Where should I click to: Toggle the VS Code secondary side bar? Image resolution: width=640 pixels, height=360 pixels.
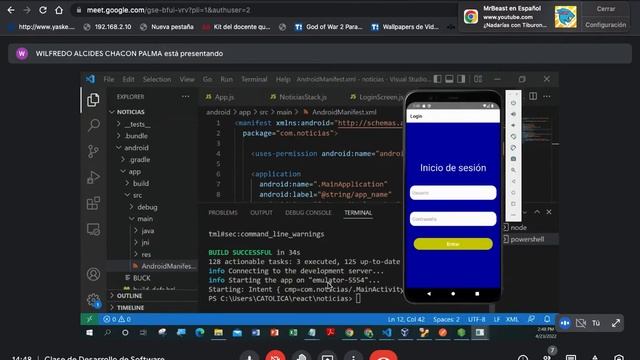click(x=461, y=79)
